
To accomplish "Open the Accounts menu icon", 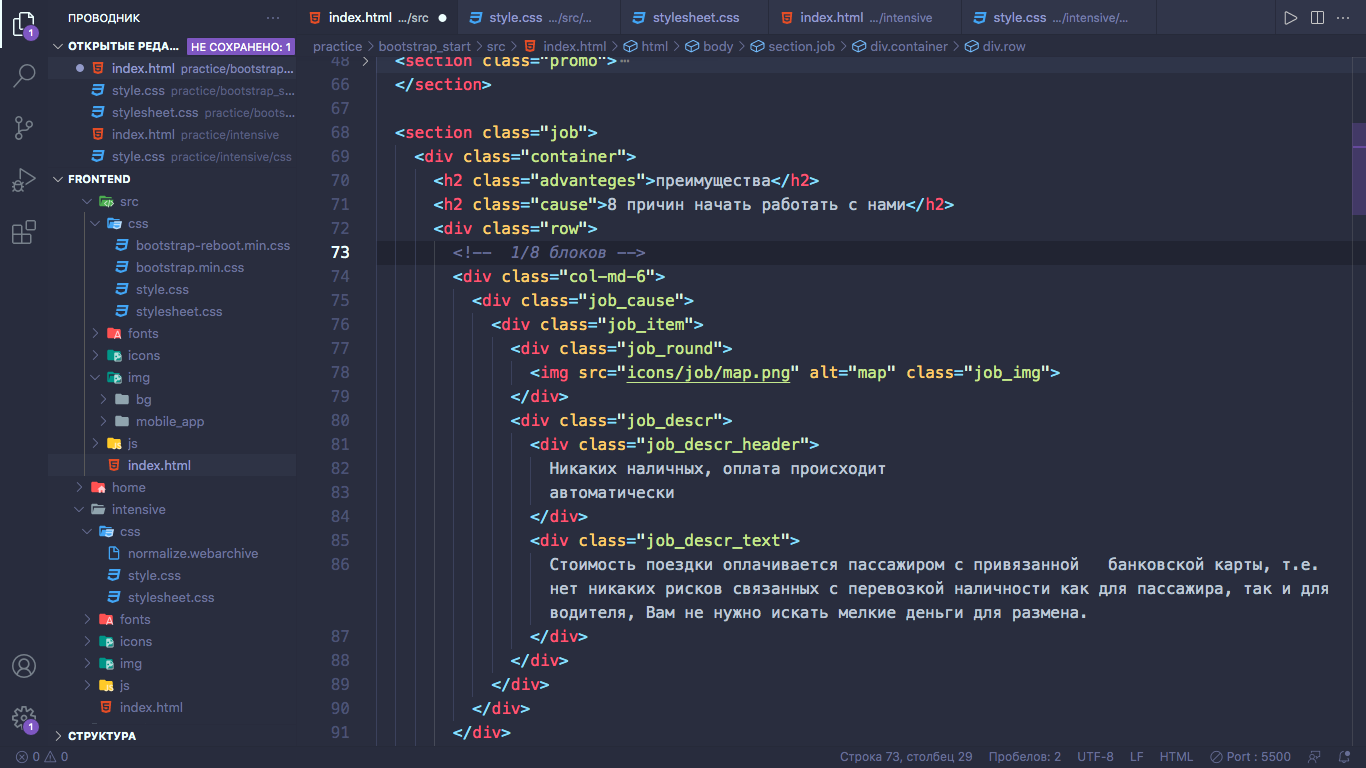I will coord(24,666).
